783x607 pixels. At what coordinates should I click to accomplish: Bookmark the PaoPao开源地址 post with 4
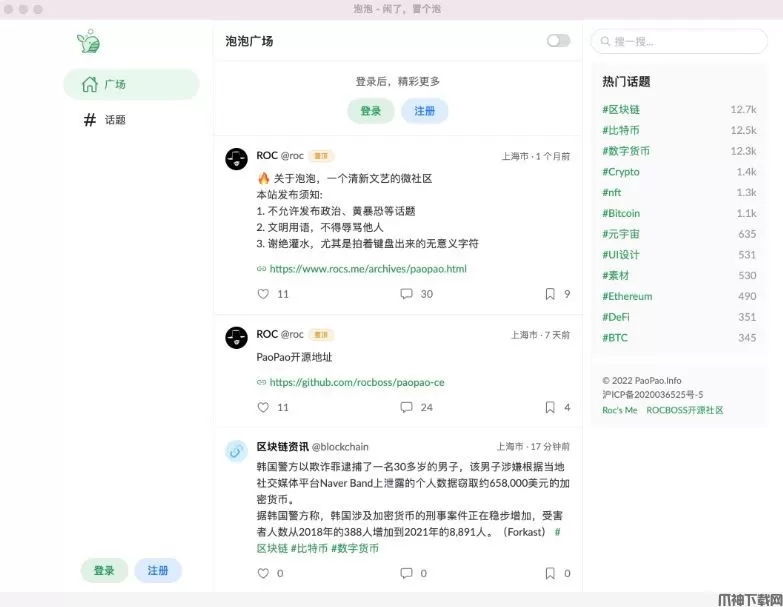click(x=550, y=407)
